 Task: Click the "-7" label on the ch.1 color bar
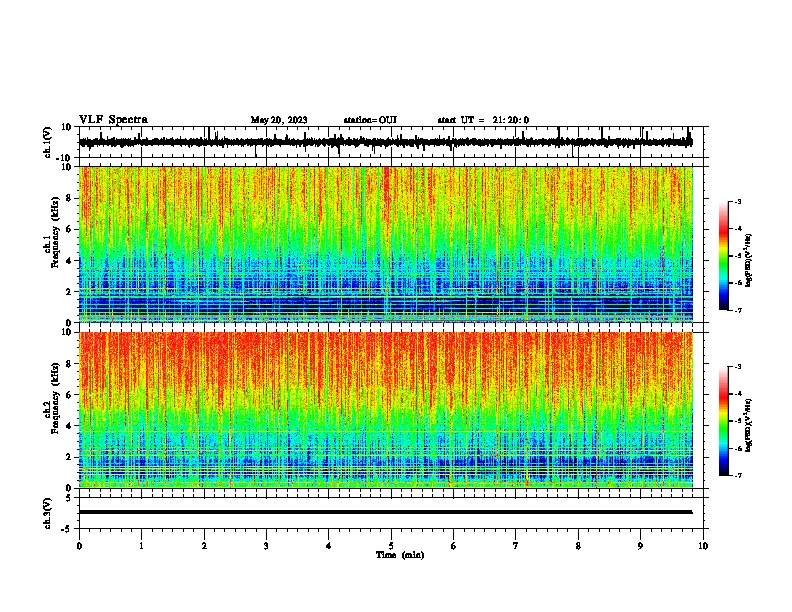(x=738, y=310)
